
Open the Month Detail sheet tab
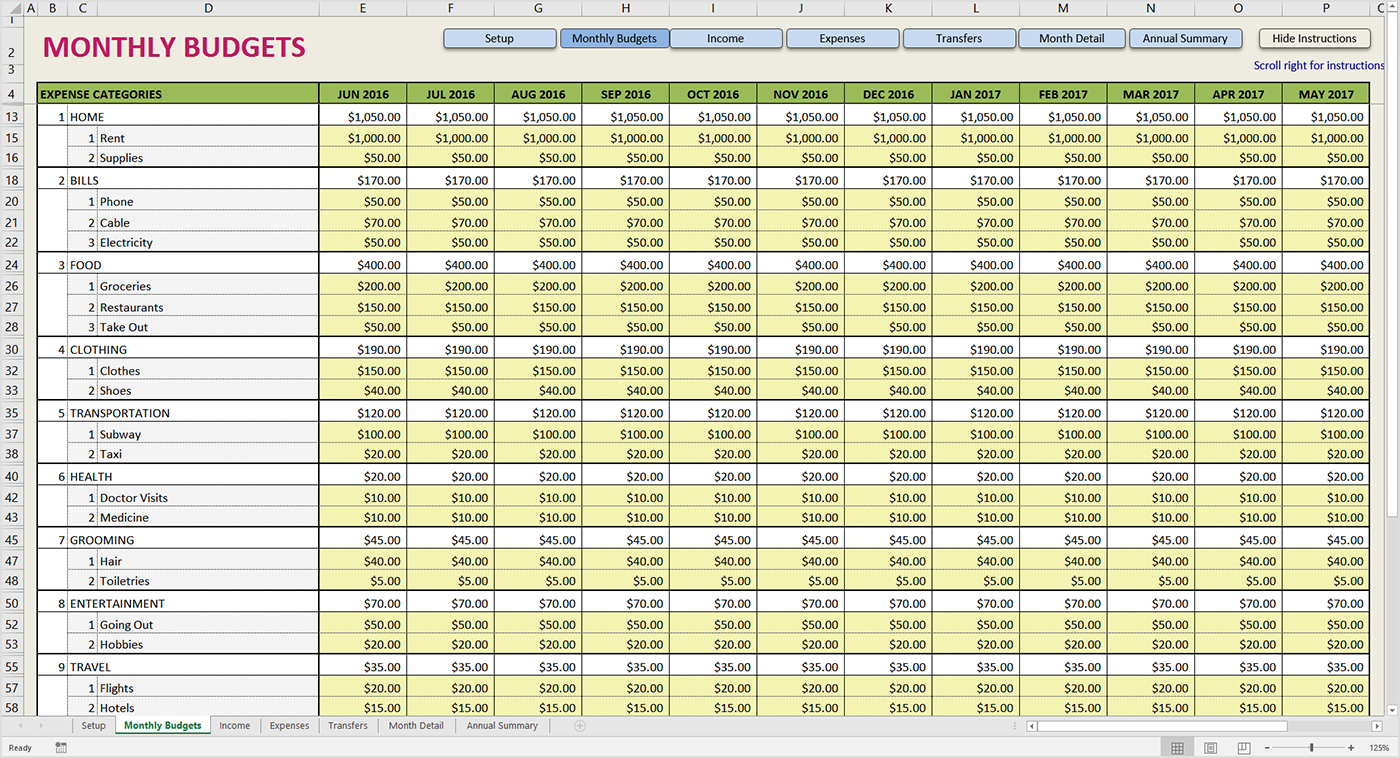tap(416, 726)
